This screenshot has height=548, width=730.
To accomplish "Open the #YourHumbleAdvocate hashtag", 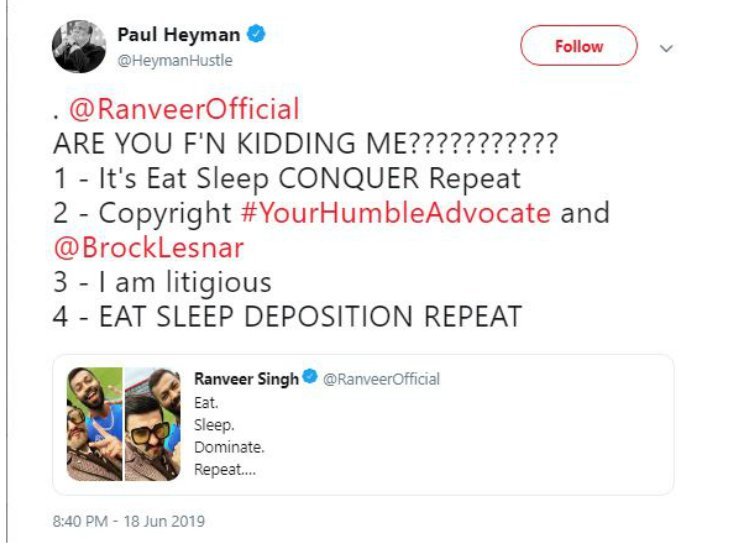I will (x=397, y=213).
